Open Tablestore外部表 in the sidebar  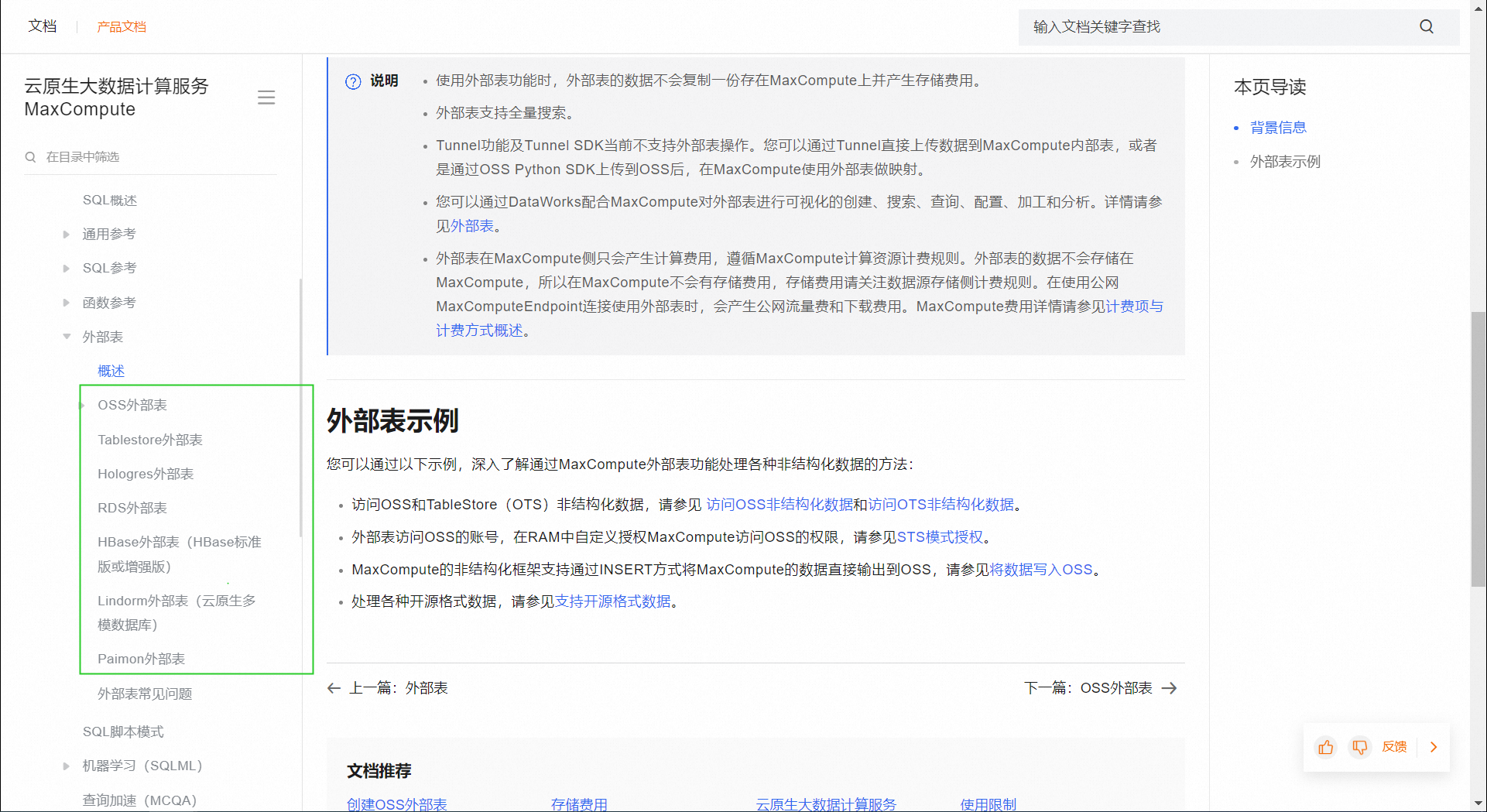click(150, 440)
